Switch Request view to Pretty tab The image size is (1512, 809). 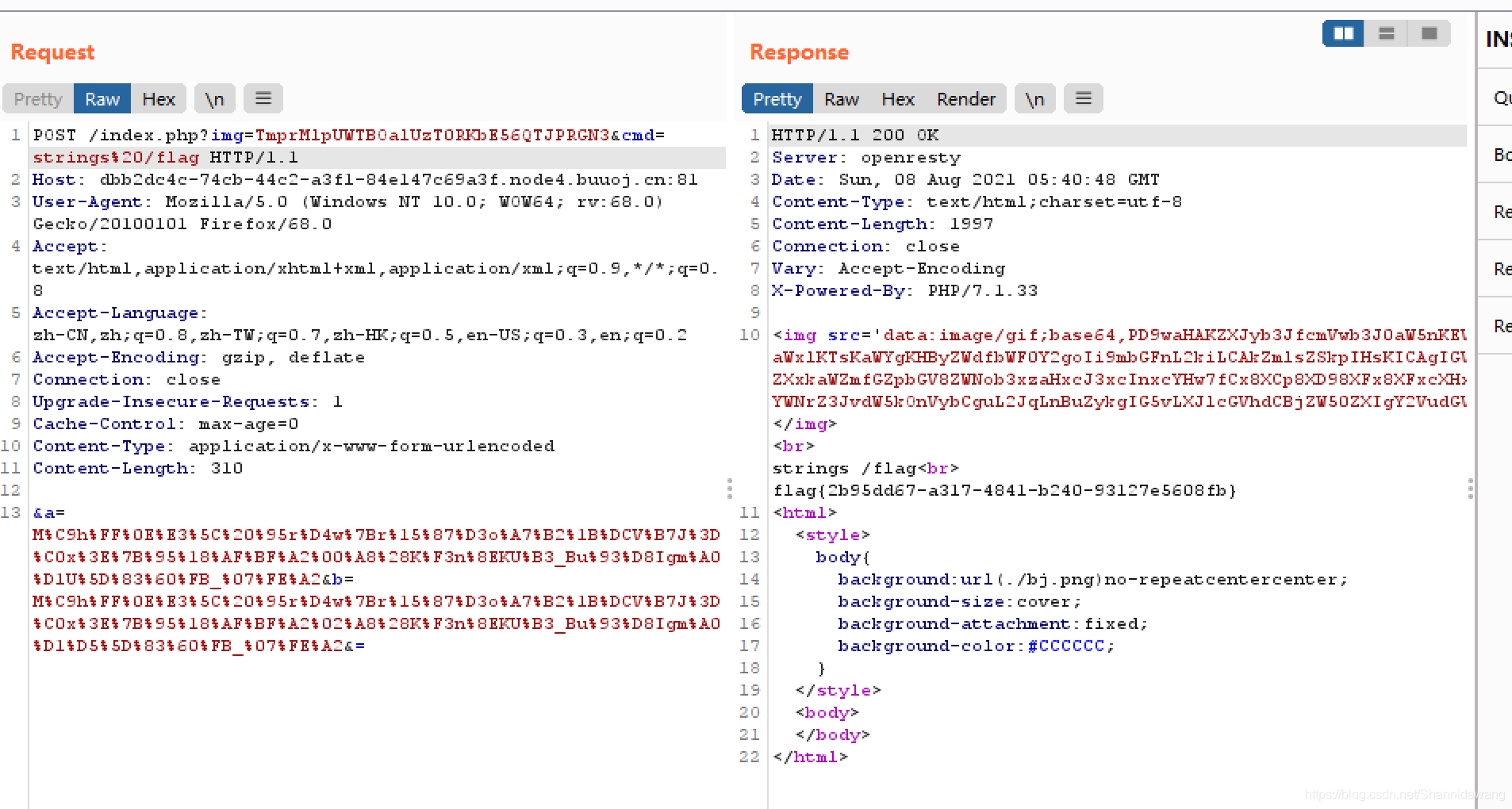38,99
